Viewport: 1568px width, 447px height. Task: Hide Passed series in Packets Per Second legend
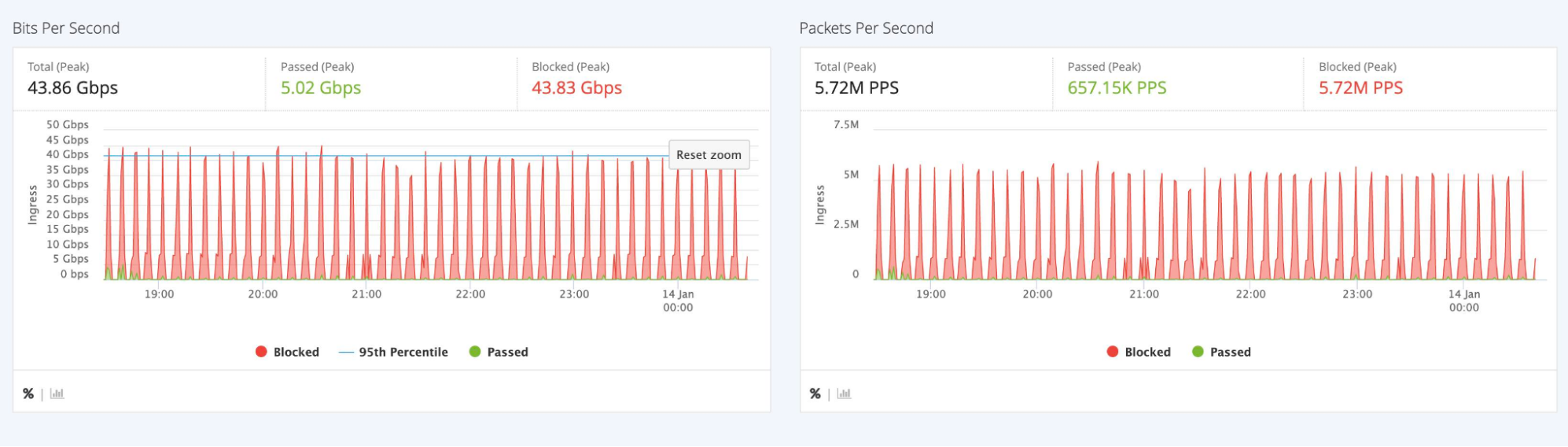1221,352
